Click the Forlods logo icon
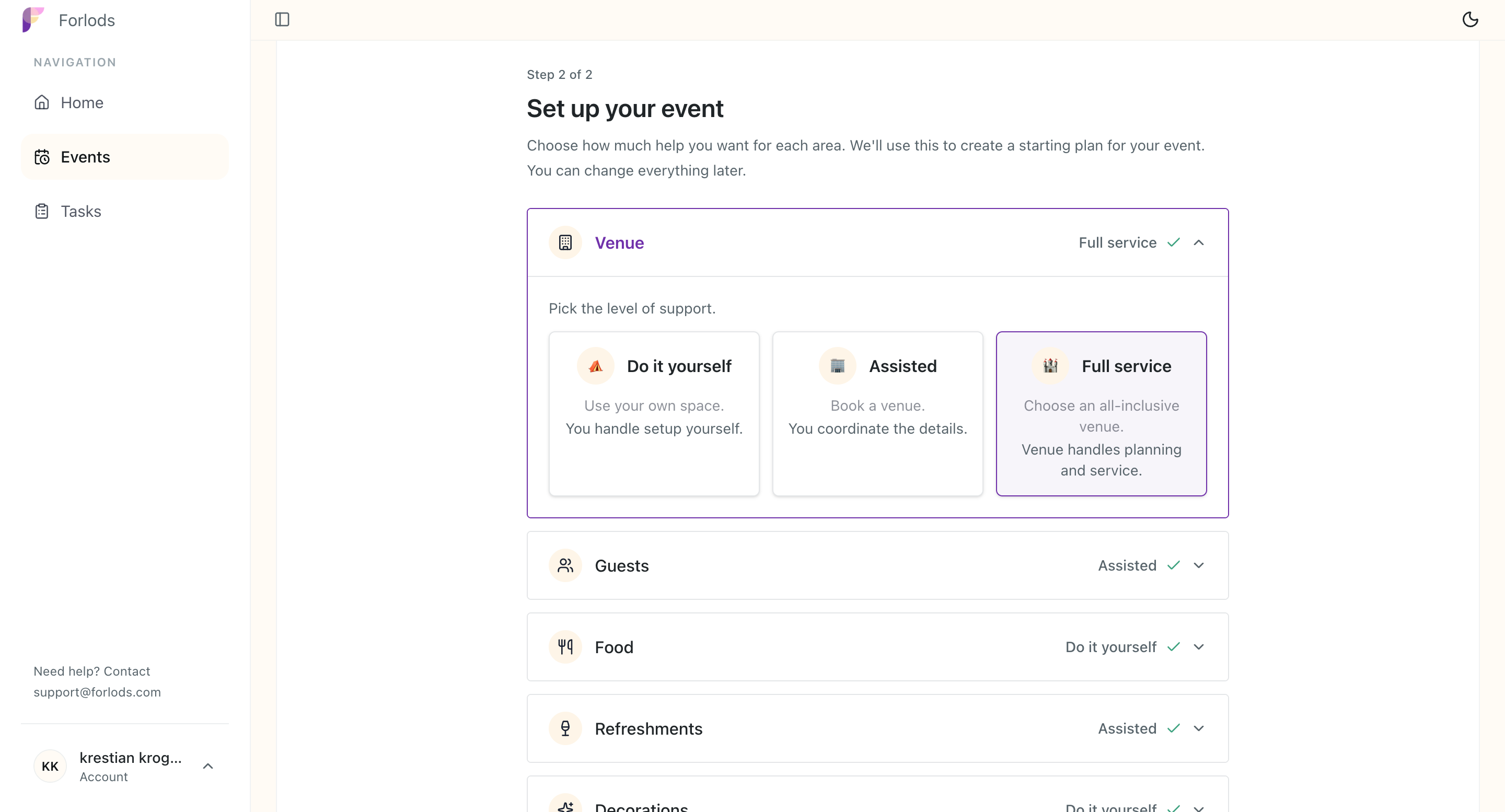This screenshot has height=812, width=1505. coord(33,20)
